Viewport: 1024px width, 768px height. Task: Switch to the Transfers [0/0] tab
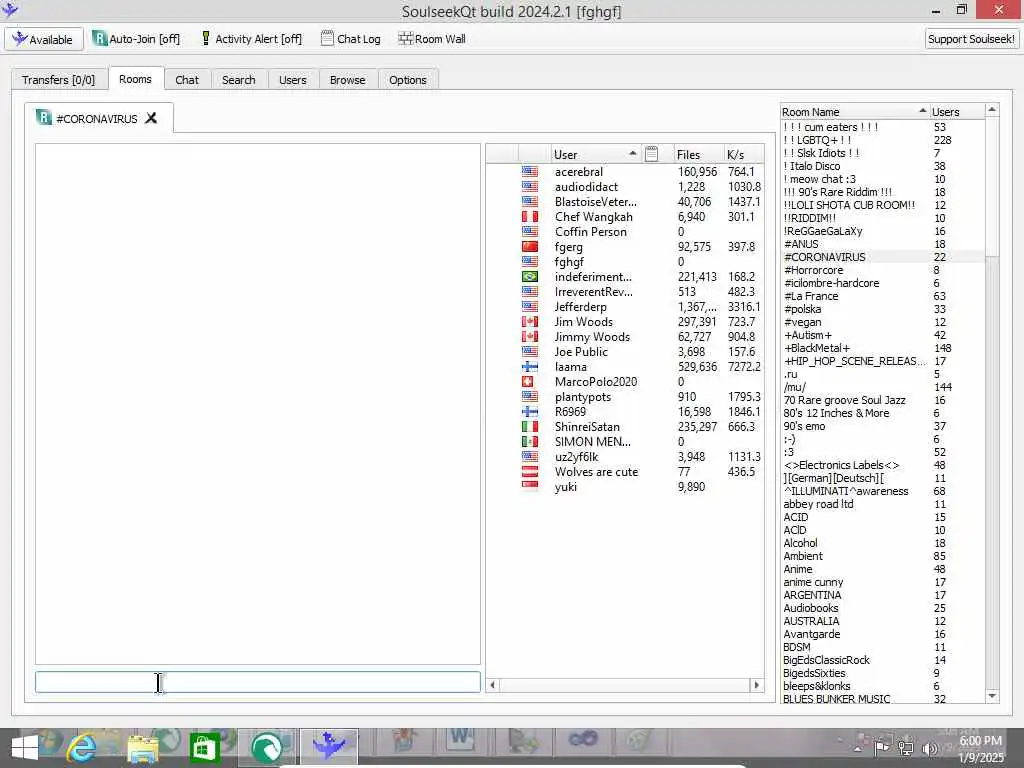pyautogui.click(x=58, y=80)
